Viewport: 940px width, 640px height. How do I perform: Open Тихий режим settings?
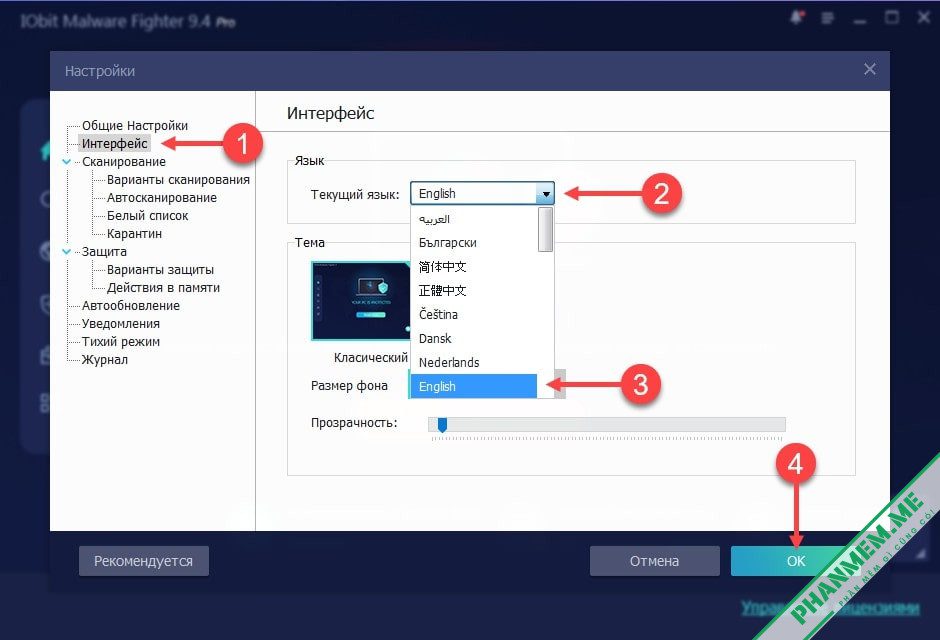tap(120, 342)
